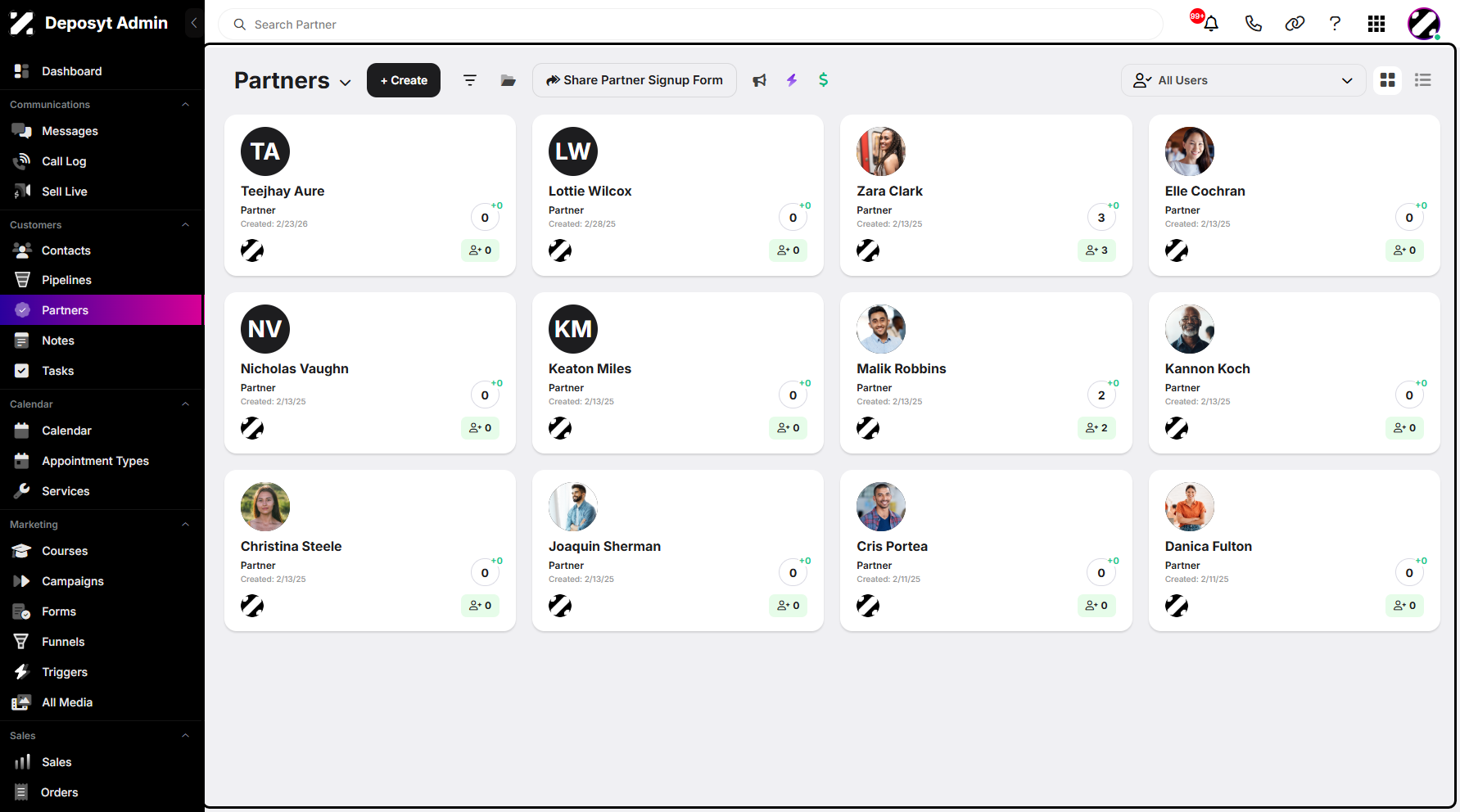The image size is (1460, 812).
Task: Collapse the Sales section
Action: (185, 736)
